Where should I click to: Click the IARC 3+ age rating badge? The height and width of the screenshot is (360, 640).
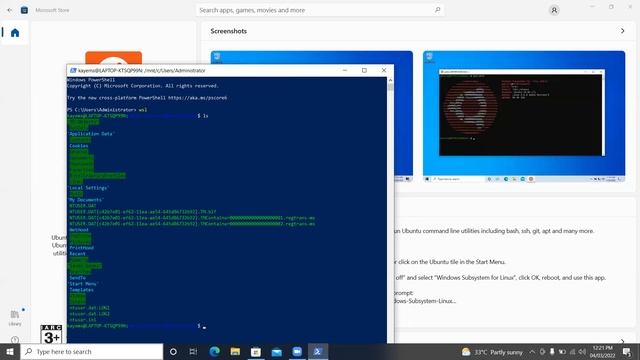point(51,334)
